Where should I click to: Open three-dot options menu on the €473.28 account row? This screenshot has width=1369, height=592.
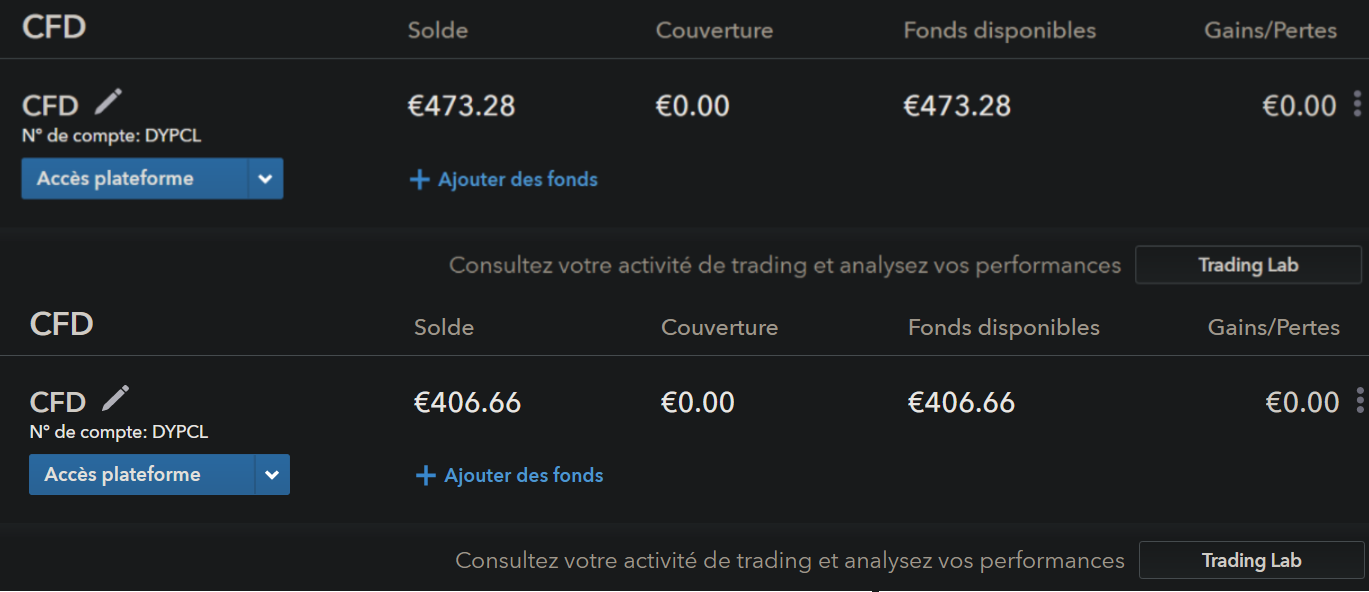click(1357, 104)
